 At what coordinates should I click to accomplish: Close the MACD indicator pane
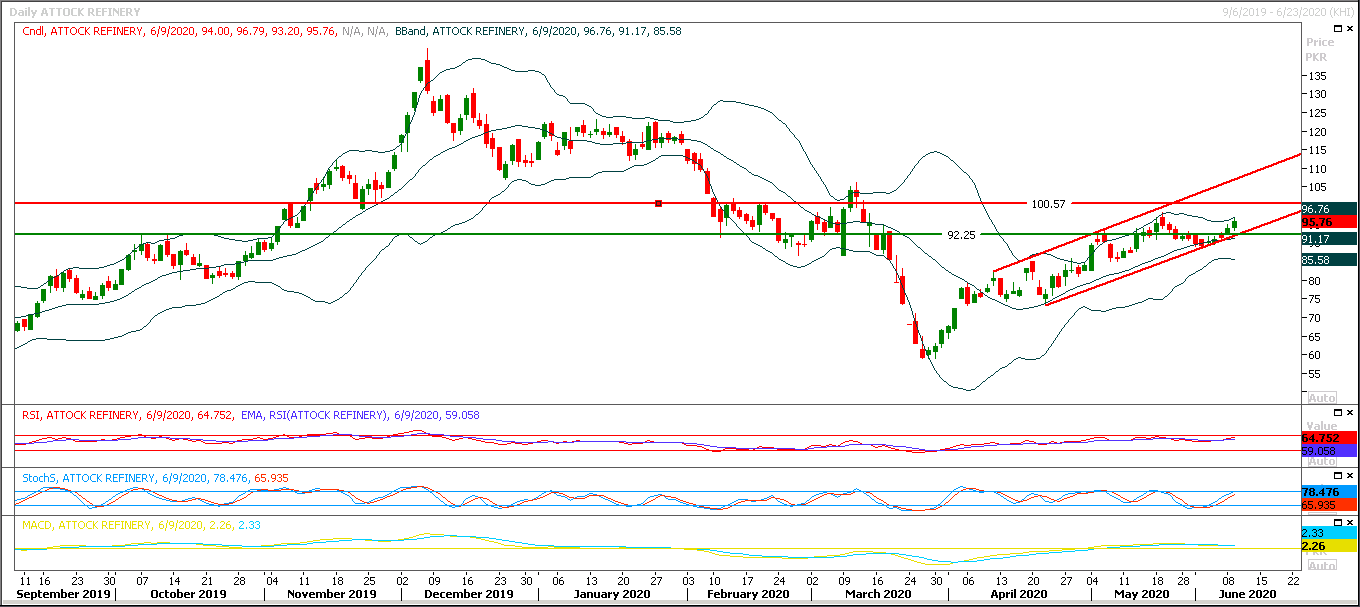(x=1349, y=523)
